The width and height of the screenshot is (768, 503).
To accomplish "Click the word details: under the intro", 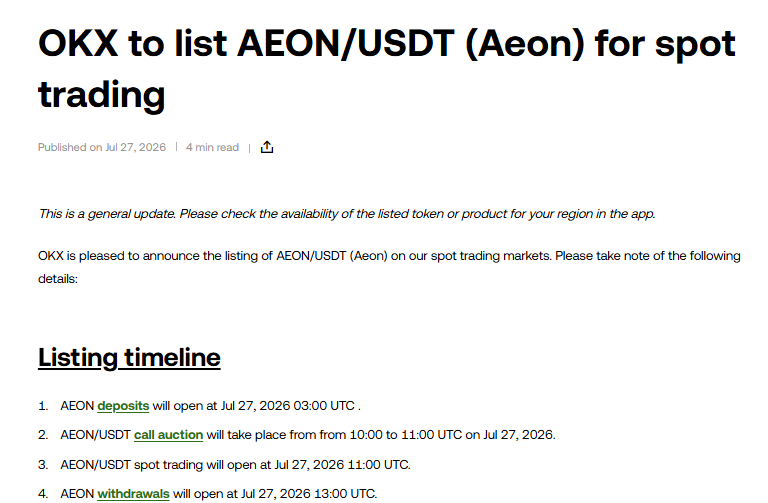I will tap(58, 279).
